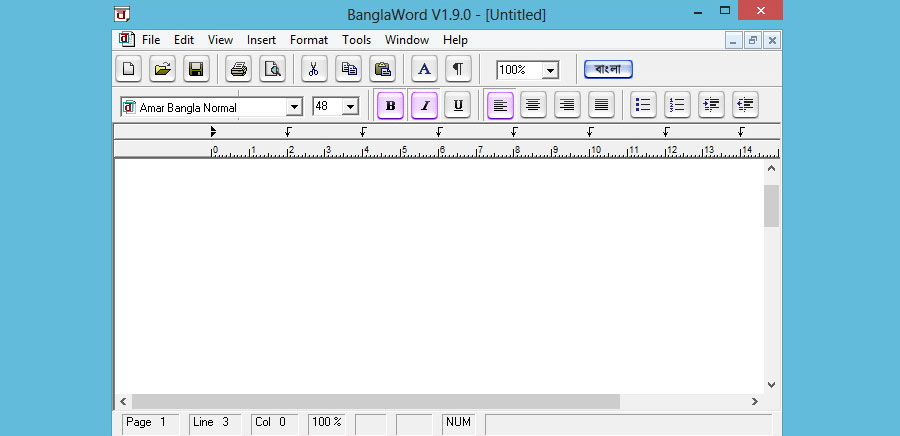The image size is (900, 436).
Task: Show paragraph marks with the pilcrow icon
Action: pyautogui.click(x=458, y=69)
